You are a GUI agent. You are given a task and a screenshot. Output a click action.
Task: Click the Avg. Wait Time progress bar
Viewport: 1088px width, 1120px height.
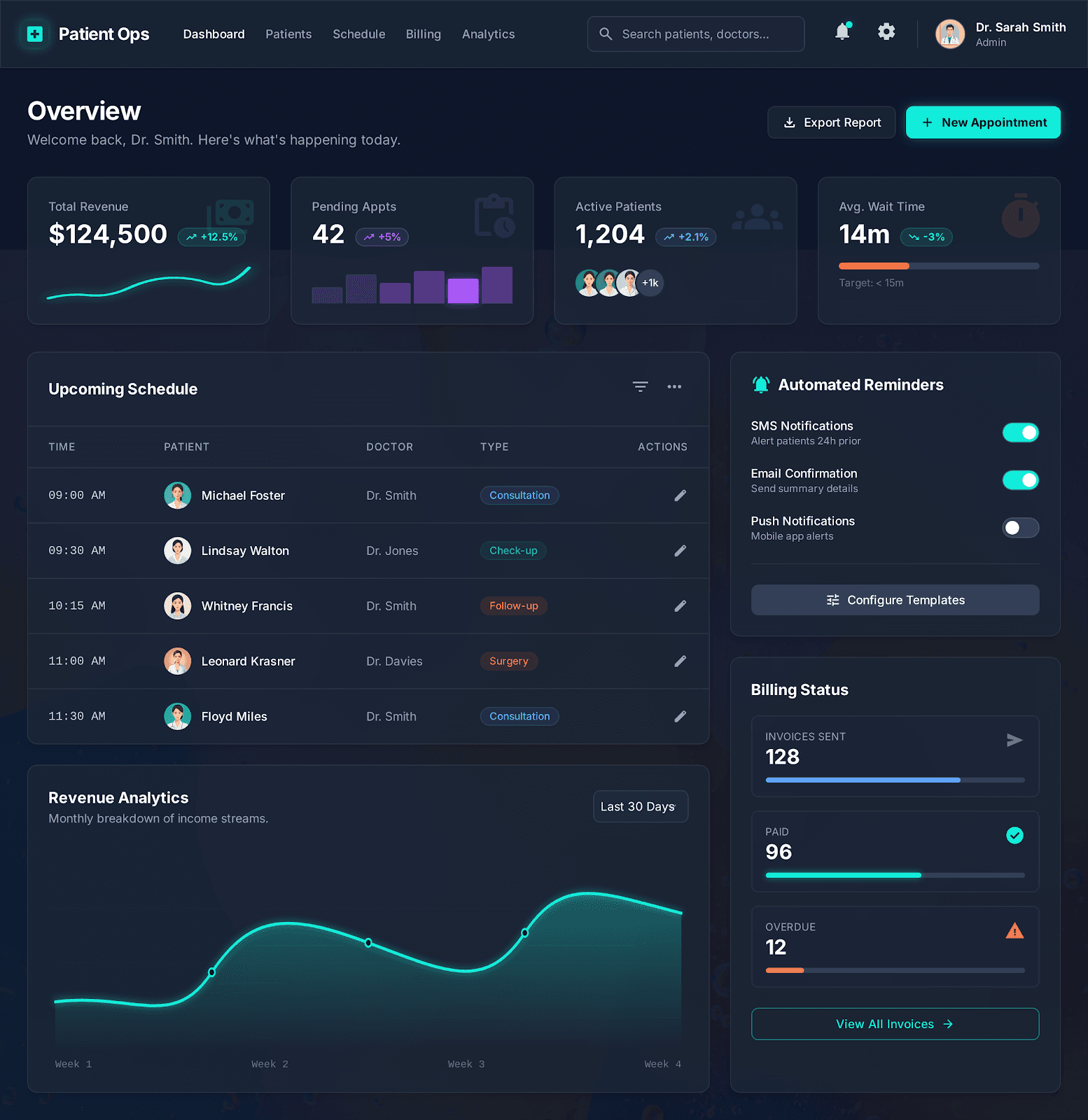pos(938,266)
